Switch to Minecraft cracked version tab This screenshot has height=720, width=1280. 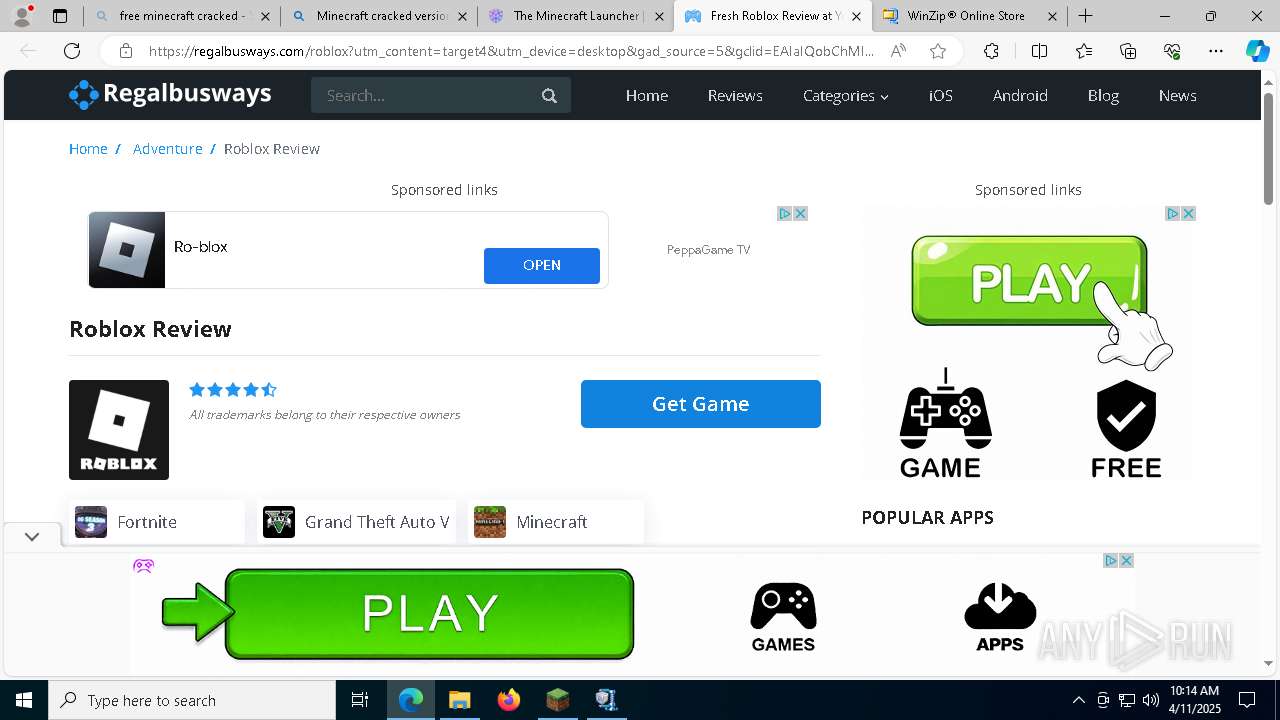pyautogui.click(x=378, y=16)
